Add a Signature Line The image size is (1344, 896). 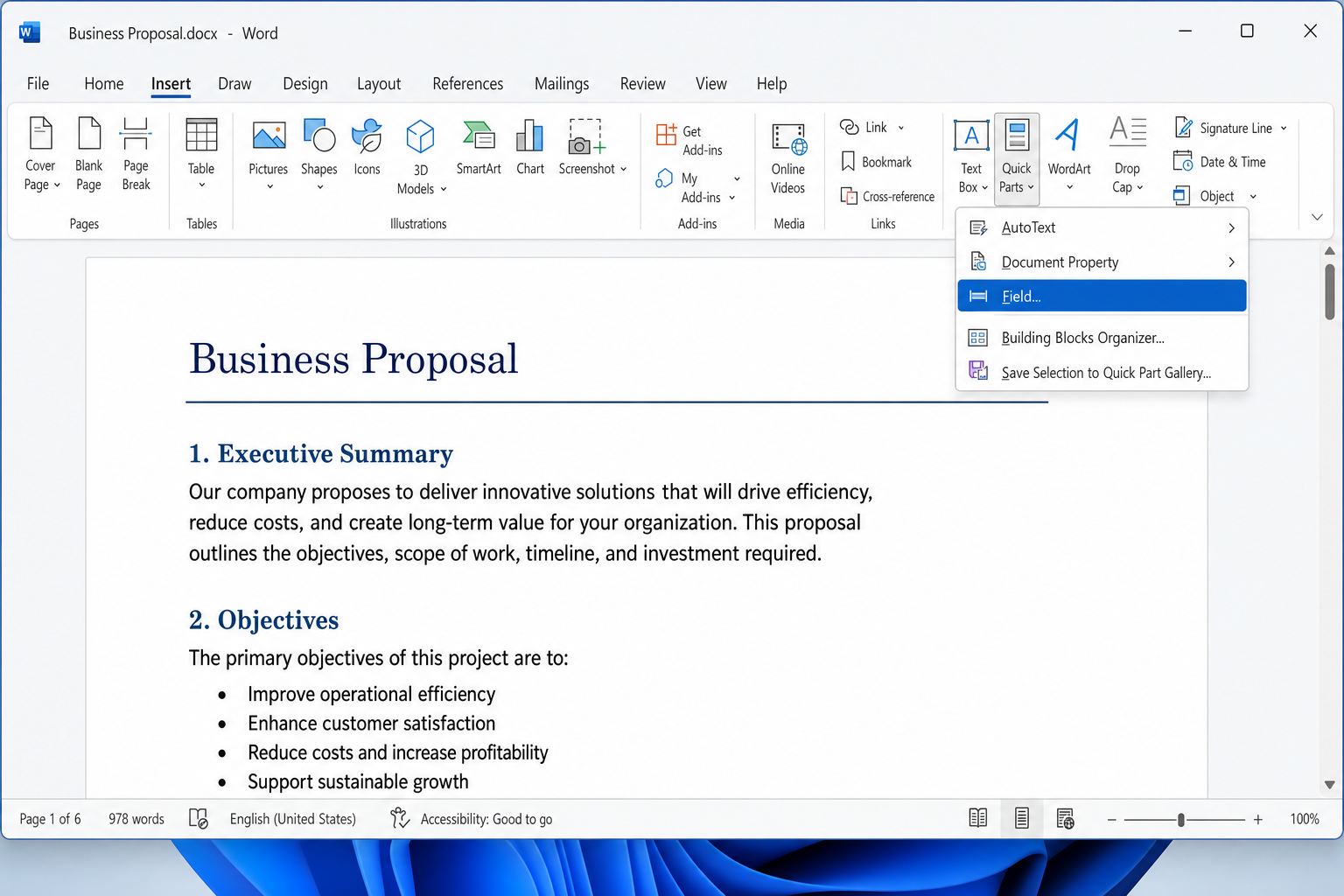tap(1230, 128)
